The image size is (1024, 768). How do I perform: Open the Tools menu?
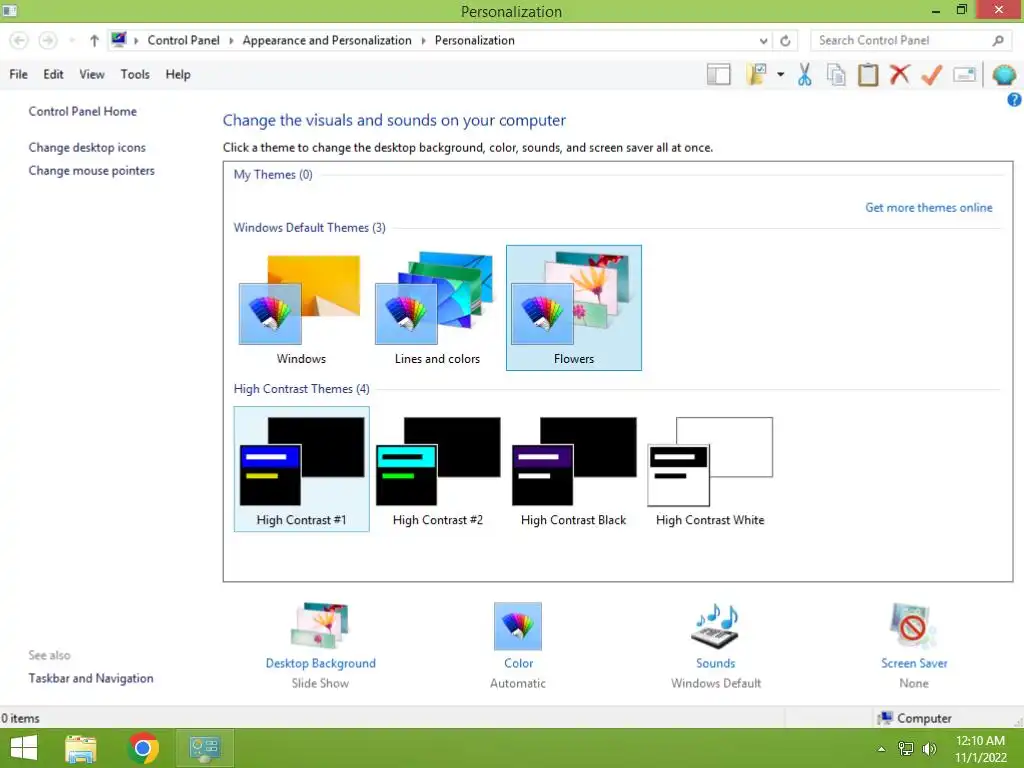coord(135,74)
